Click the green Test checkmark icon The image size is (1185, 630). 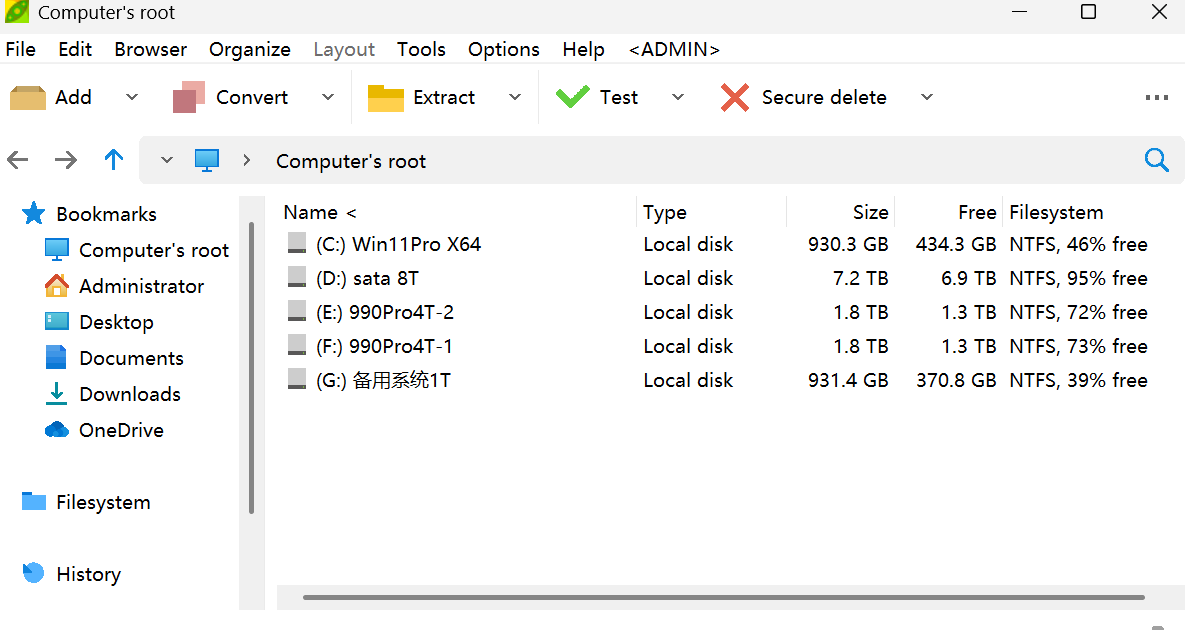click(x=572, y=97)
